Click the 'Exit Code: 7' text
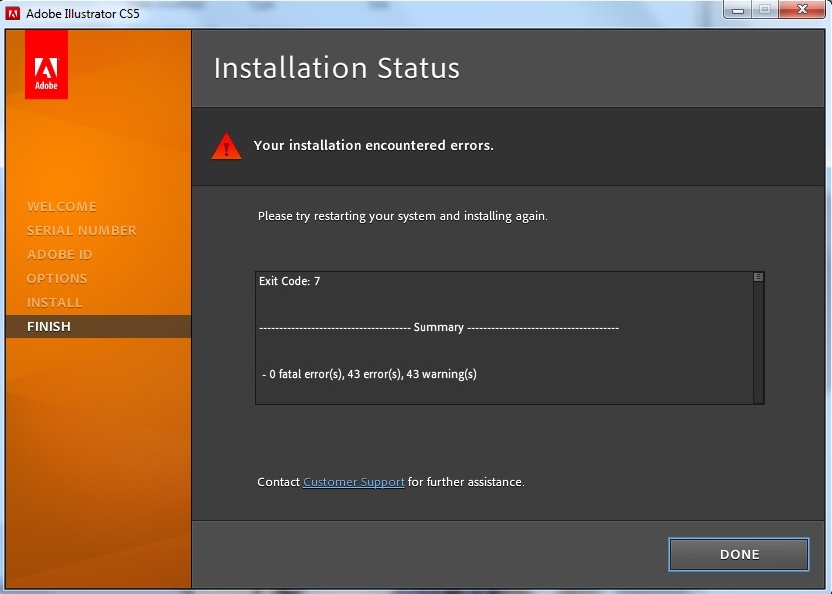 289,281
